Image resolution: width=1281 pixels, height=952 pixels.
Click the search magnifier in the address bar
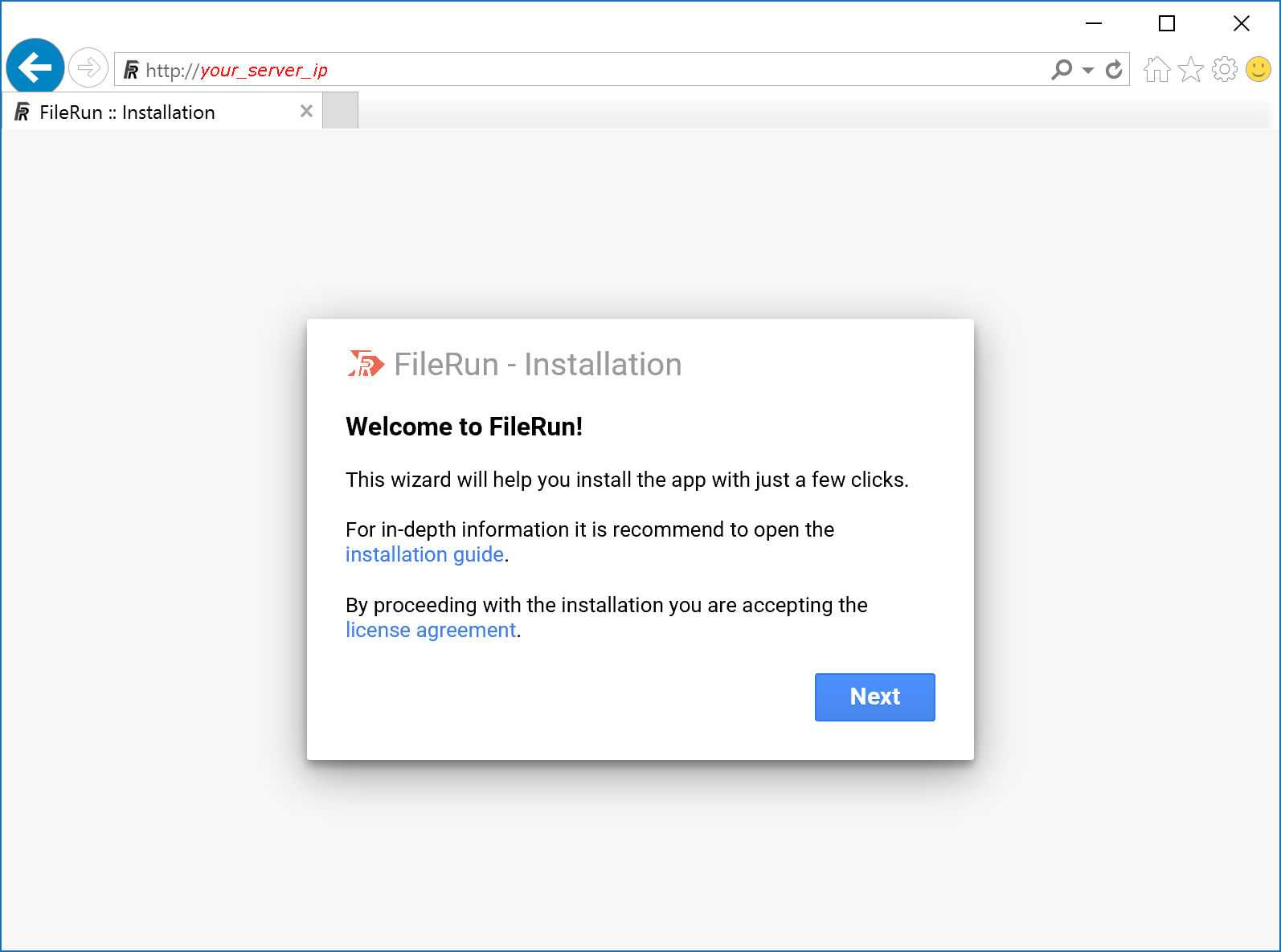1062,70
